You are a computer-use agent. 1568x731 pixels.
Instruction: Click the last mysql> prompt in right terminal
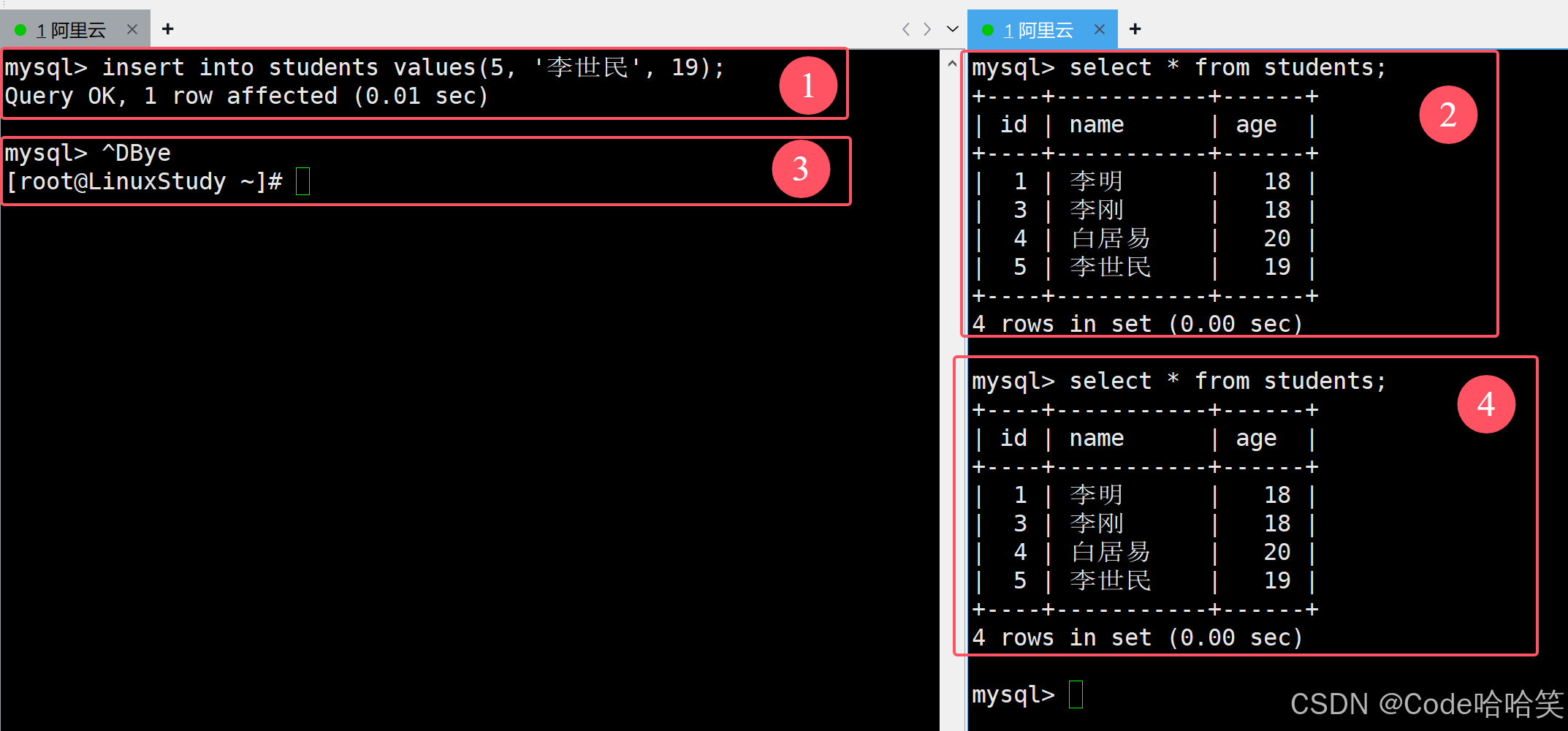[x=1013, y=695]
